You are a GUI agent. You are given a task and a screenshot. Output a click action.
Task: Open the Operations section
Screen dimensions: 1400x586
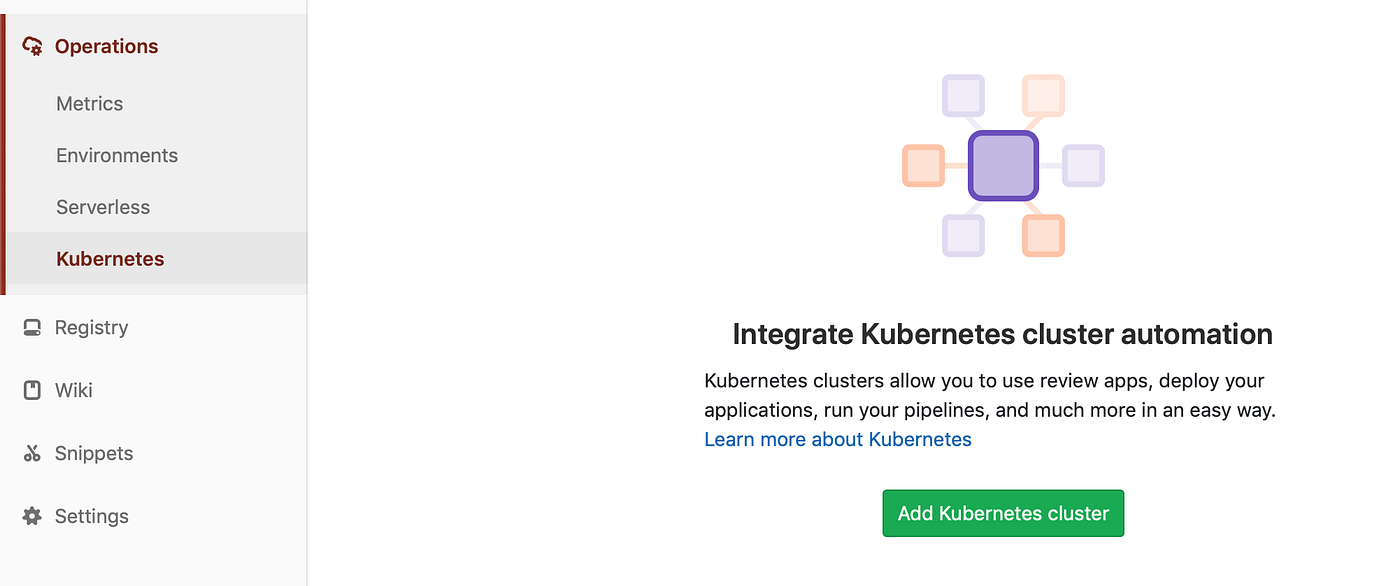(x=105, y=45)
